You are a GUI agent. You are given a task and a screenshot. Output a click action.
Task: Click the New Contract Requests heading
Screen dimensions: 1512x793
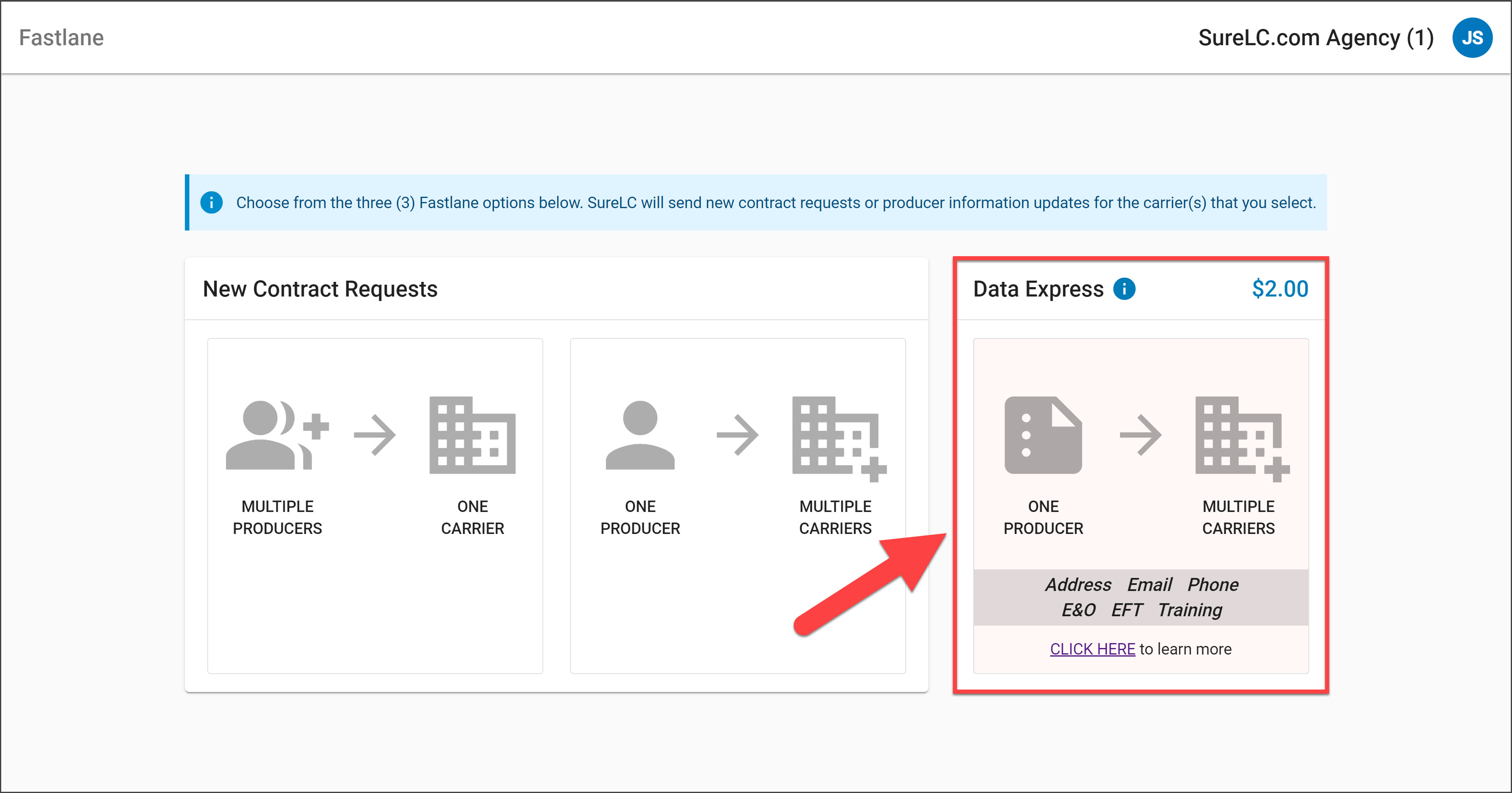[320, 289]
